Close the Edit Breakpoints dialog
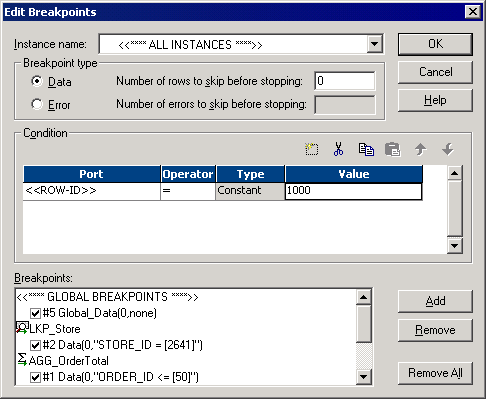Viewport: 486px width, 399px height. tap(473, 12)
